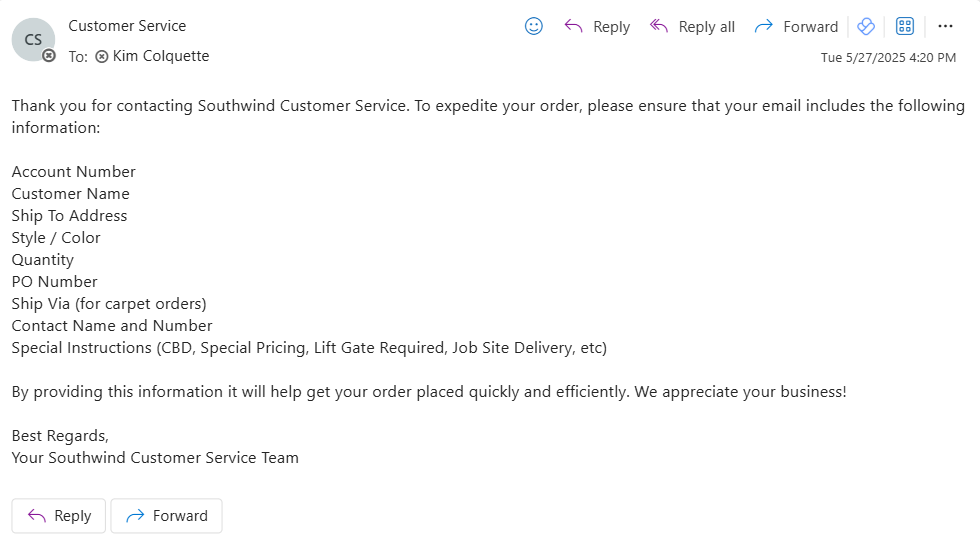Open the Apps grid icon in the toolbar
980x541 pixels.
[x=904, y=26]
